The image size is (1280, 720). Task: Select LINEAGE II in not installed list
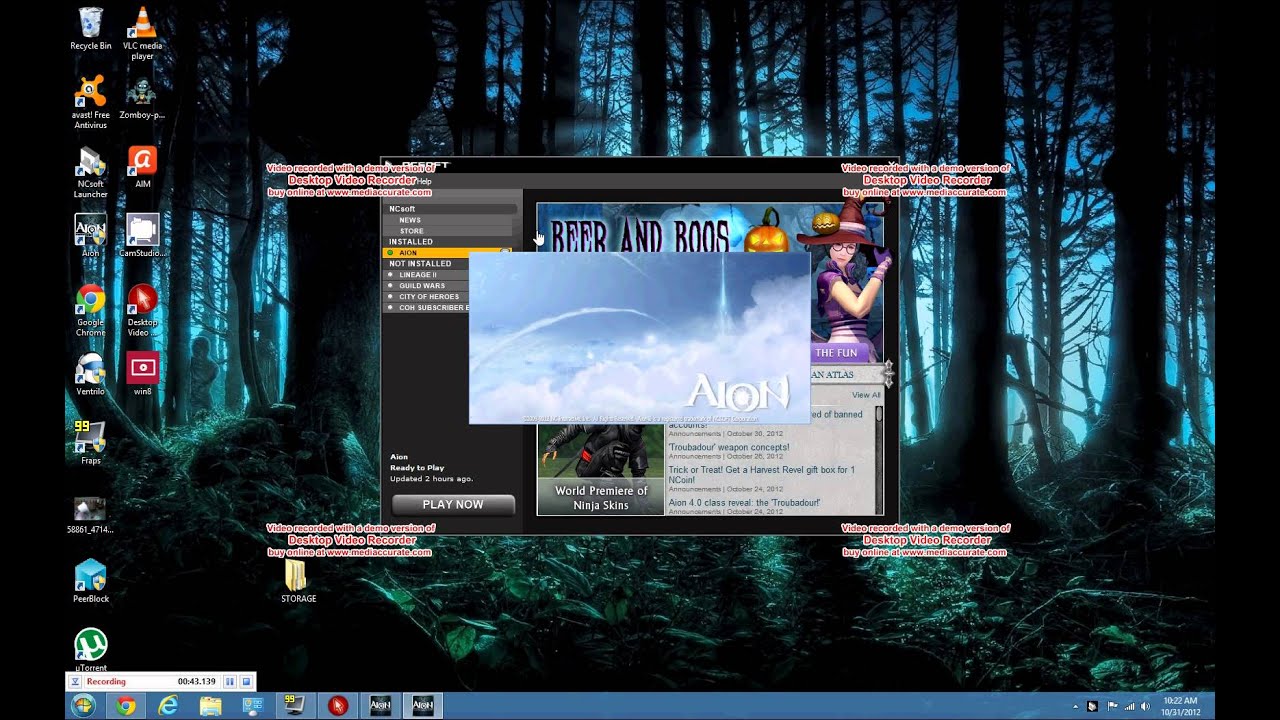click(427, 275)
